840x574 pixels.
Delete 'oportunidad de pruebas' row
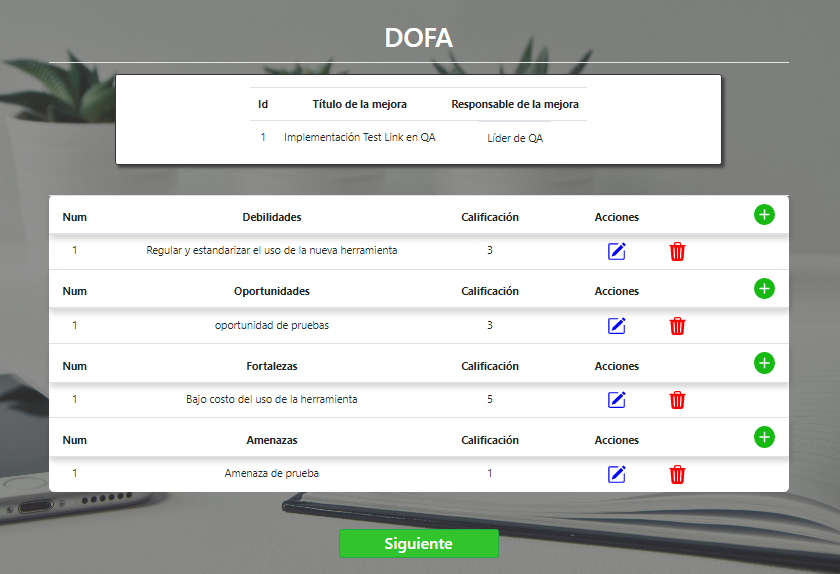(677, 326)
